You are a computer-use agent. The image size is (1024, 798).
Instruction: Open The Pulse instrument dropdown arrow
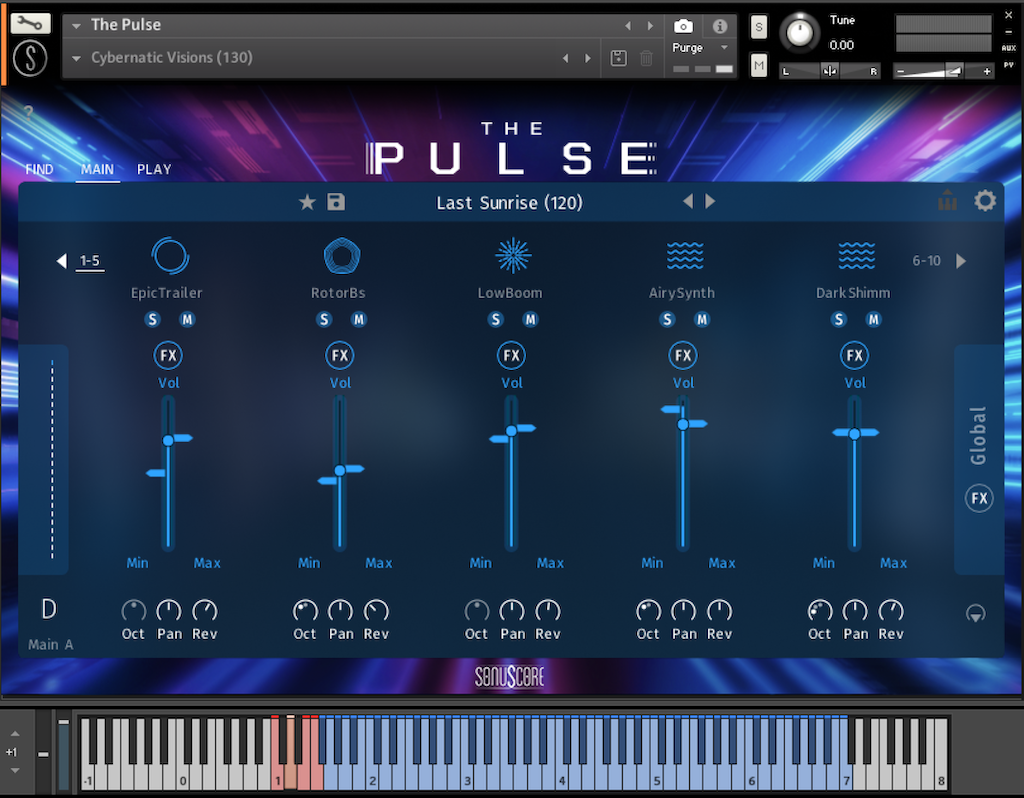(x=76, y=26)
